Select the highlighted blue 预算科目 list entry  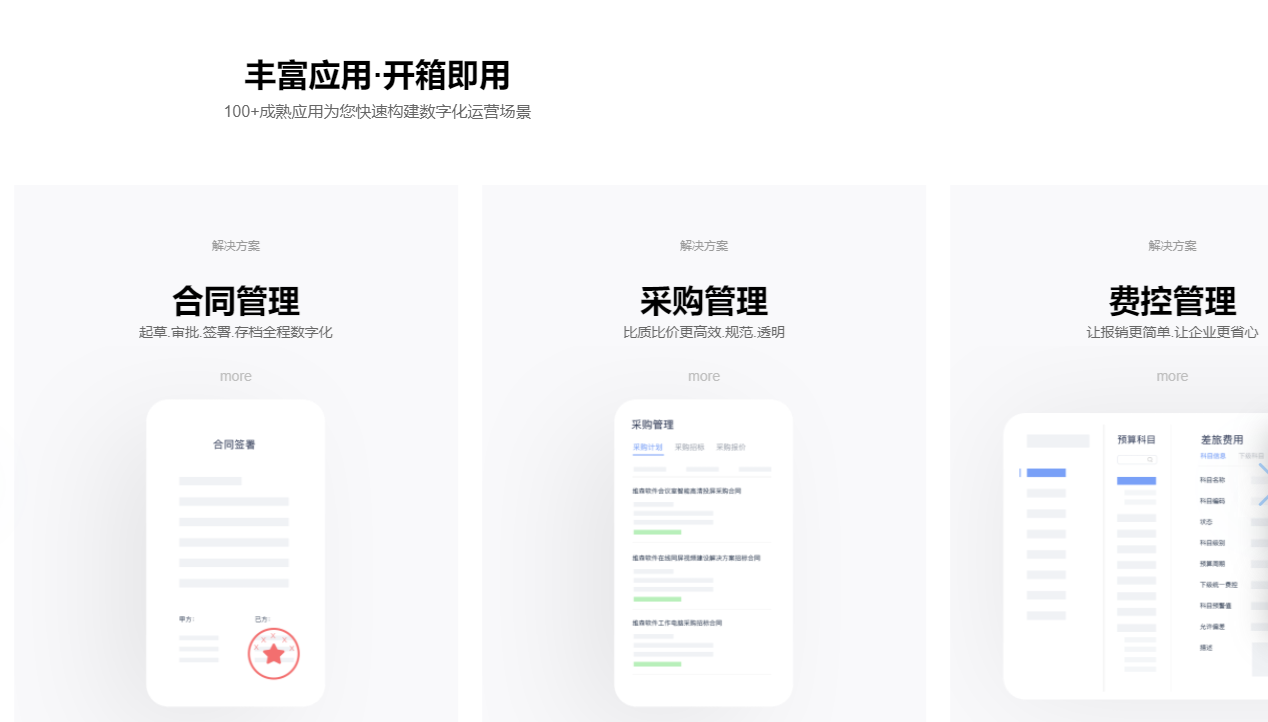click(x=1136, y=481)
